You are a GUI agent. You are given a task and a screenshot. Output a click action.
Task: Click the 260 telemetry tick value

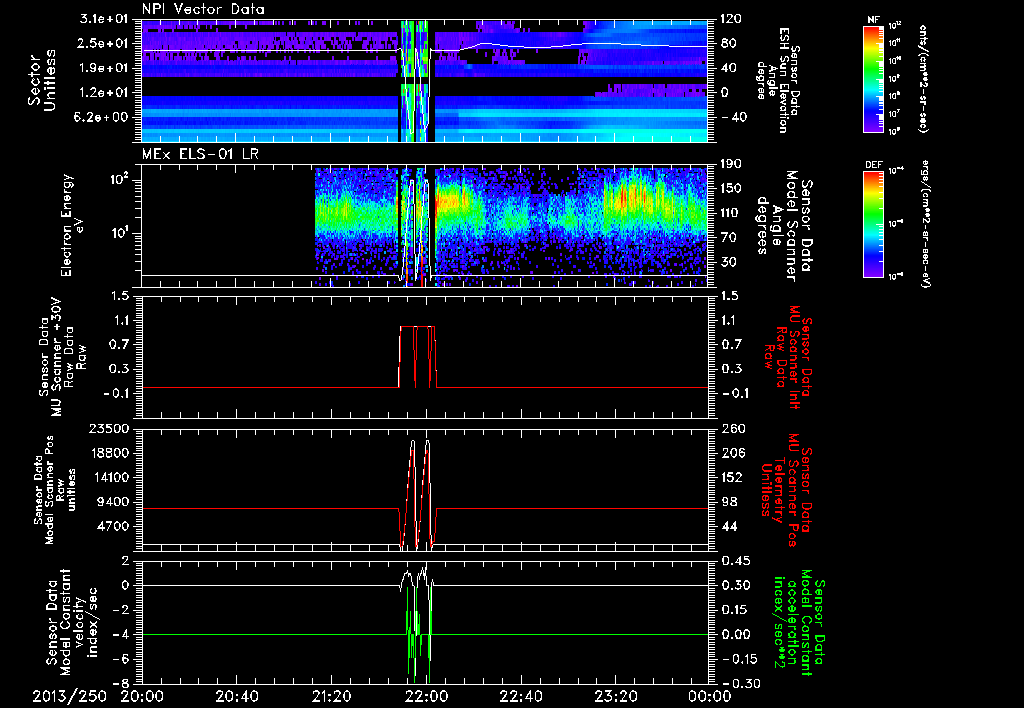pos(731,428)
